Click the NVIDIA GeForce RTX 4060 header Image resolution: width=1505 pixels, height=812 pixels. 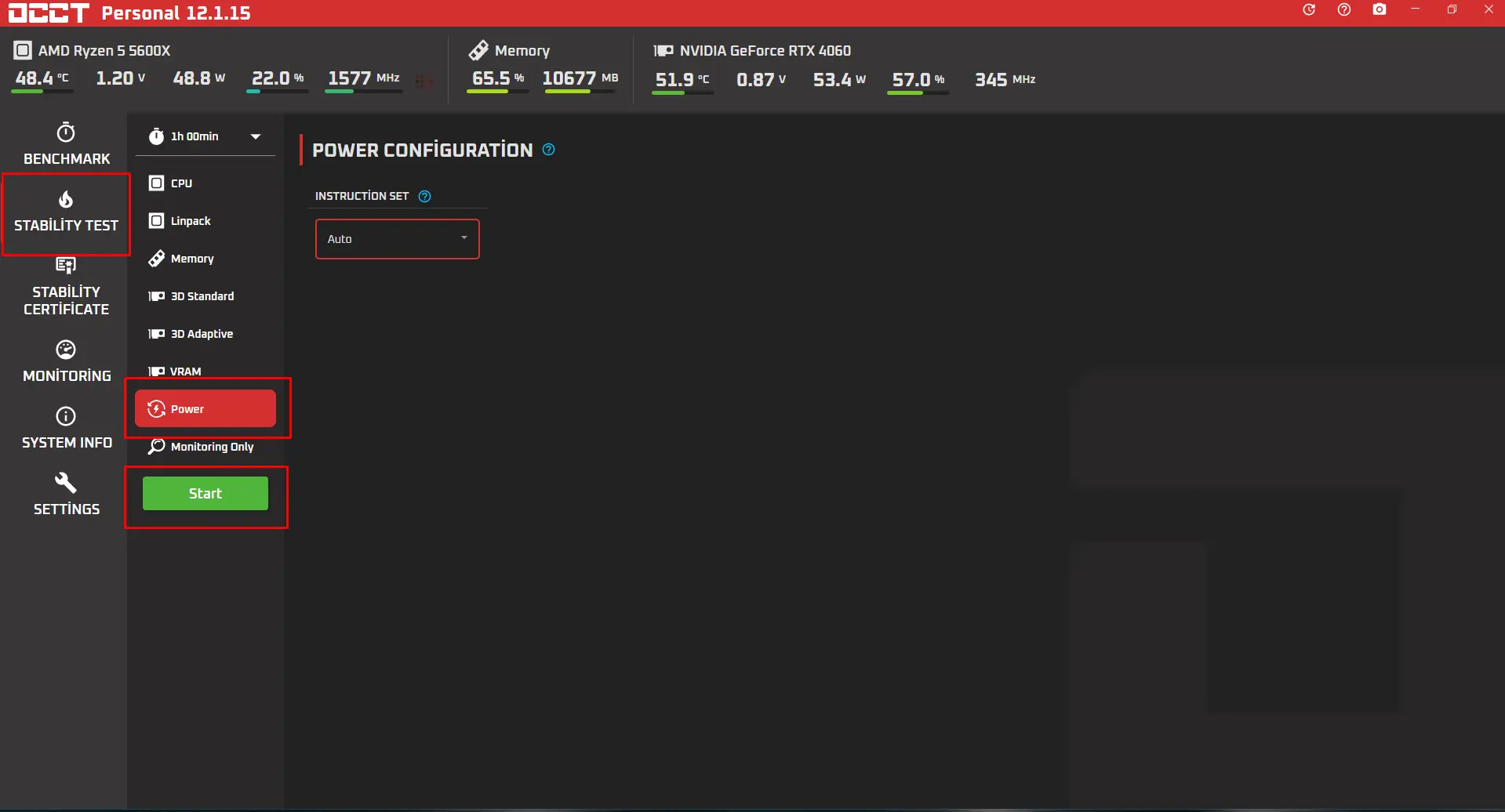752,51
